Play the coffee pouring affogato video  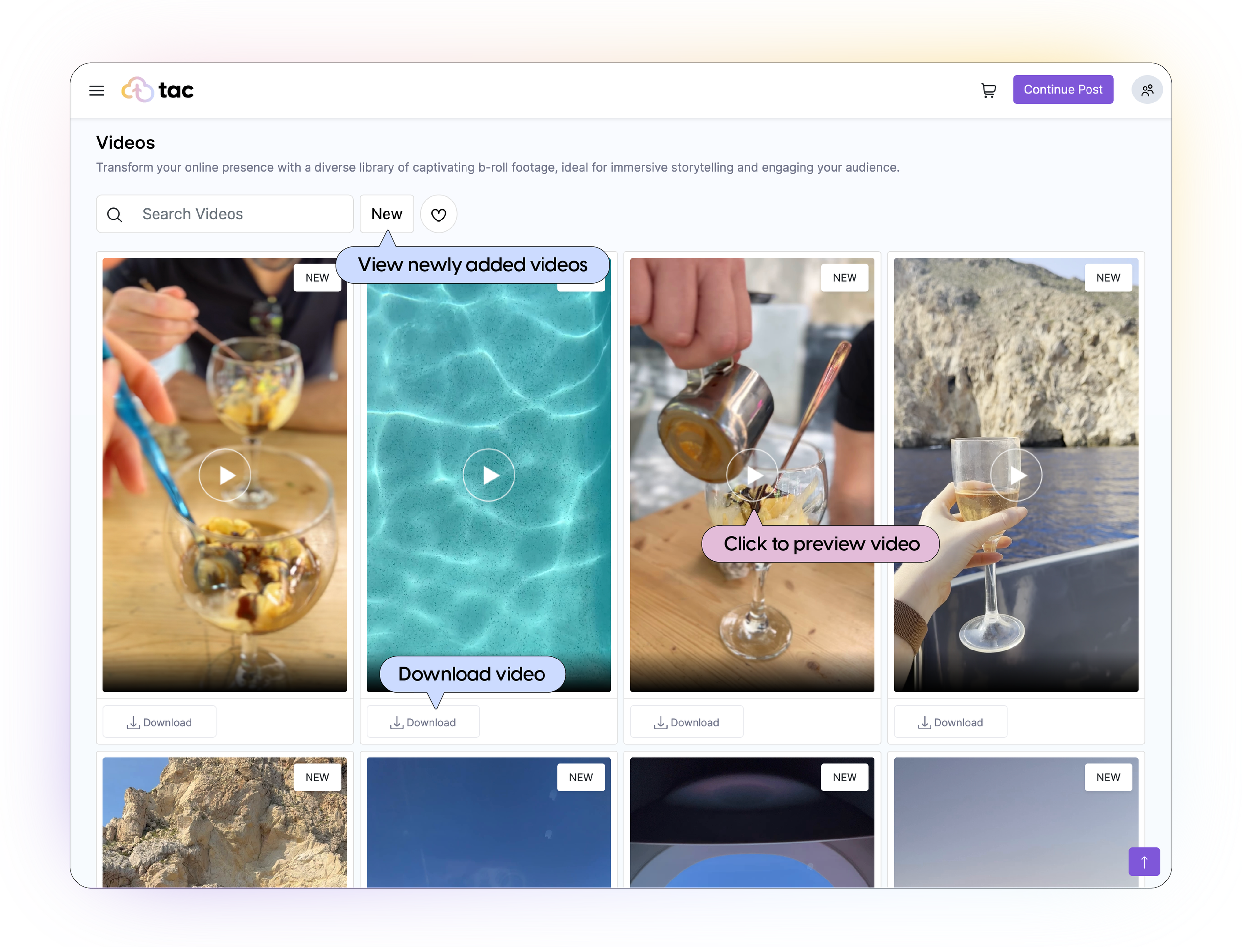click(752, 475)
